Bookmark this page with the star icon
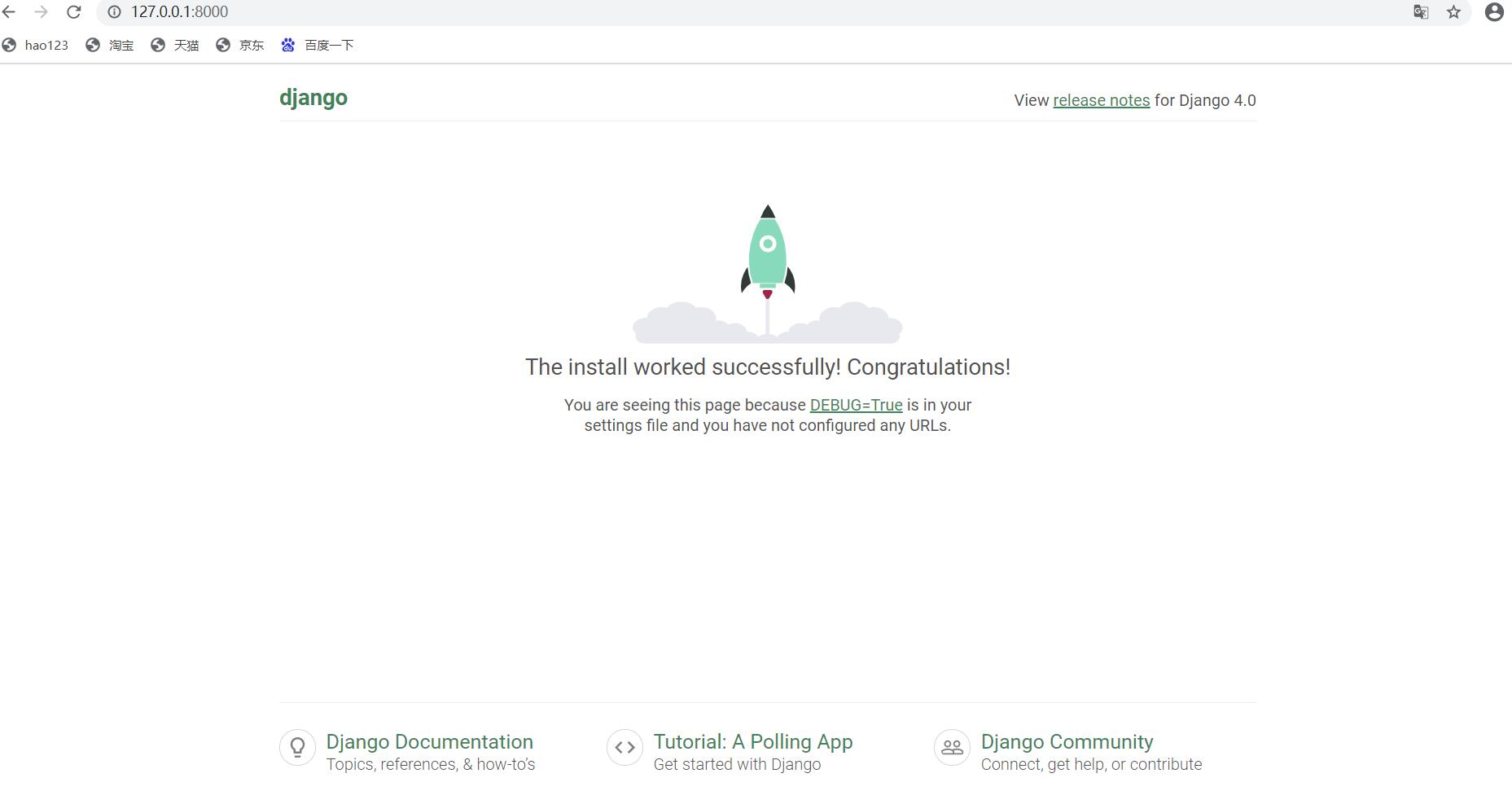The width and height of the screenshot is (1512, 791). 1453,11
